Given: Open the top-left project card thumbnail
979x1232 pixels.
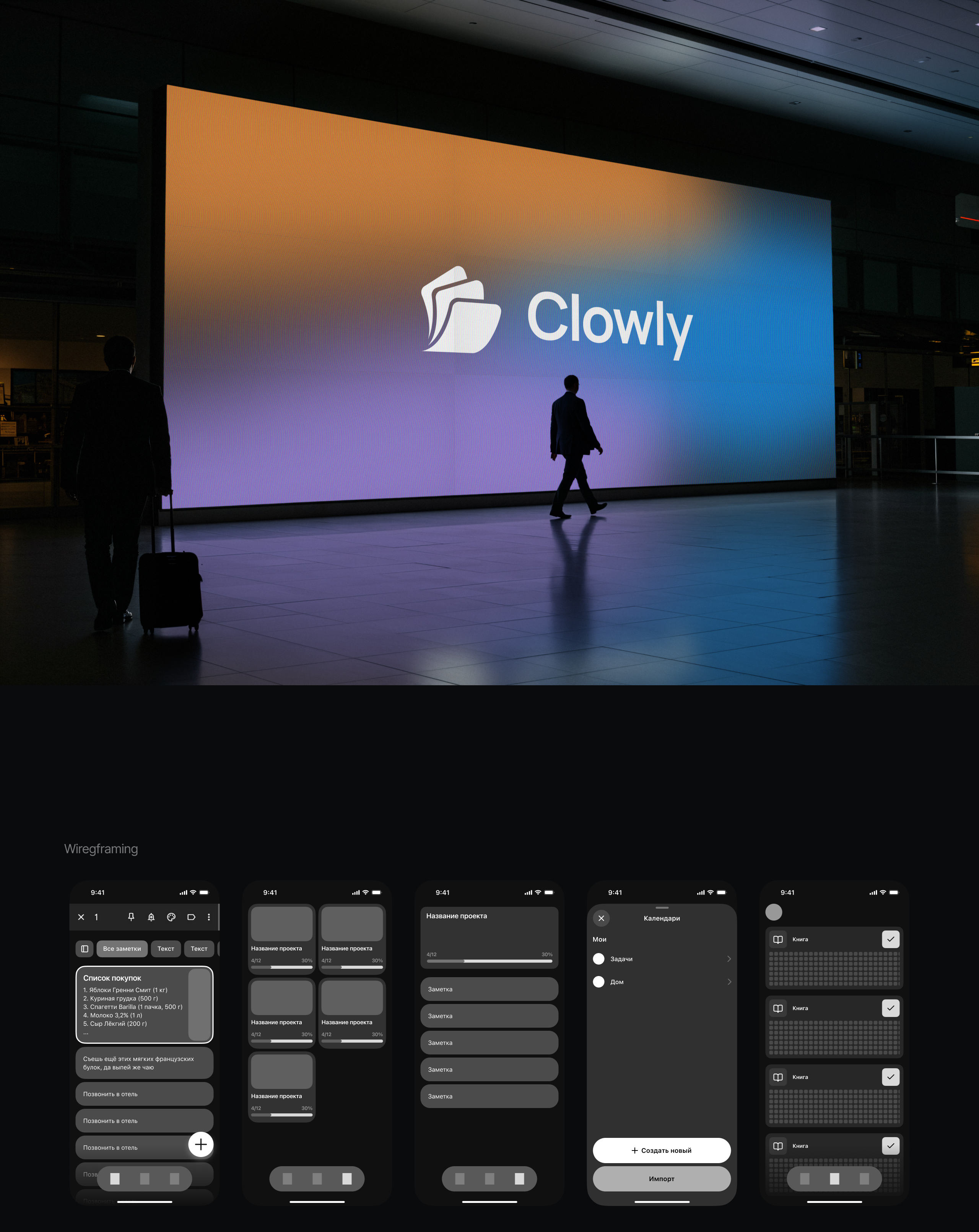Looking at the screenshot, I should pos(281,924).
